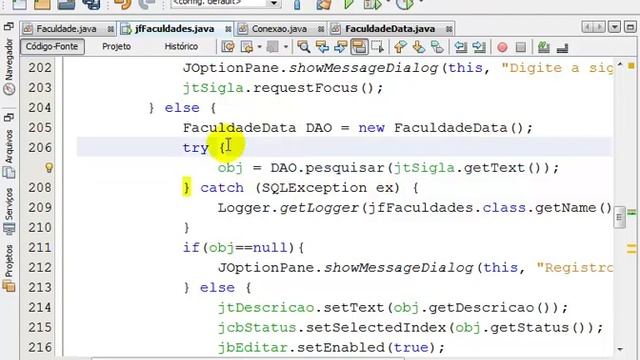Image resolution: width=640 pixels, height=360 pixels.
Task: Shift the line left
Action: coord(461,47)
